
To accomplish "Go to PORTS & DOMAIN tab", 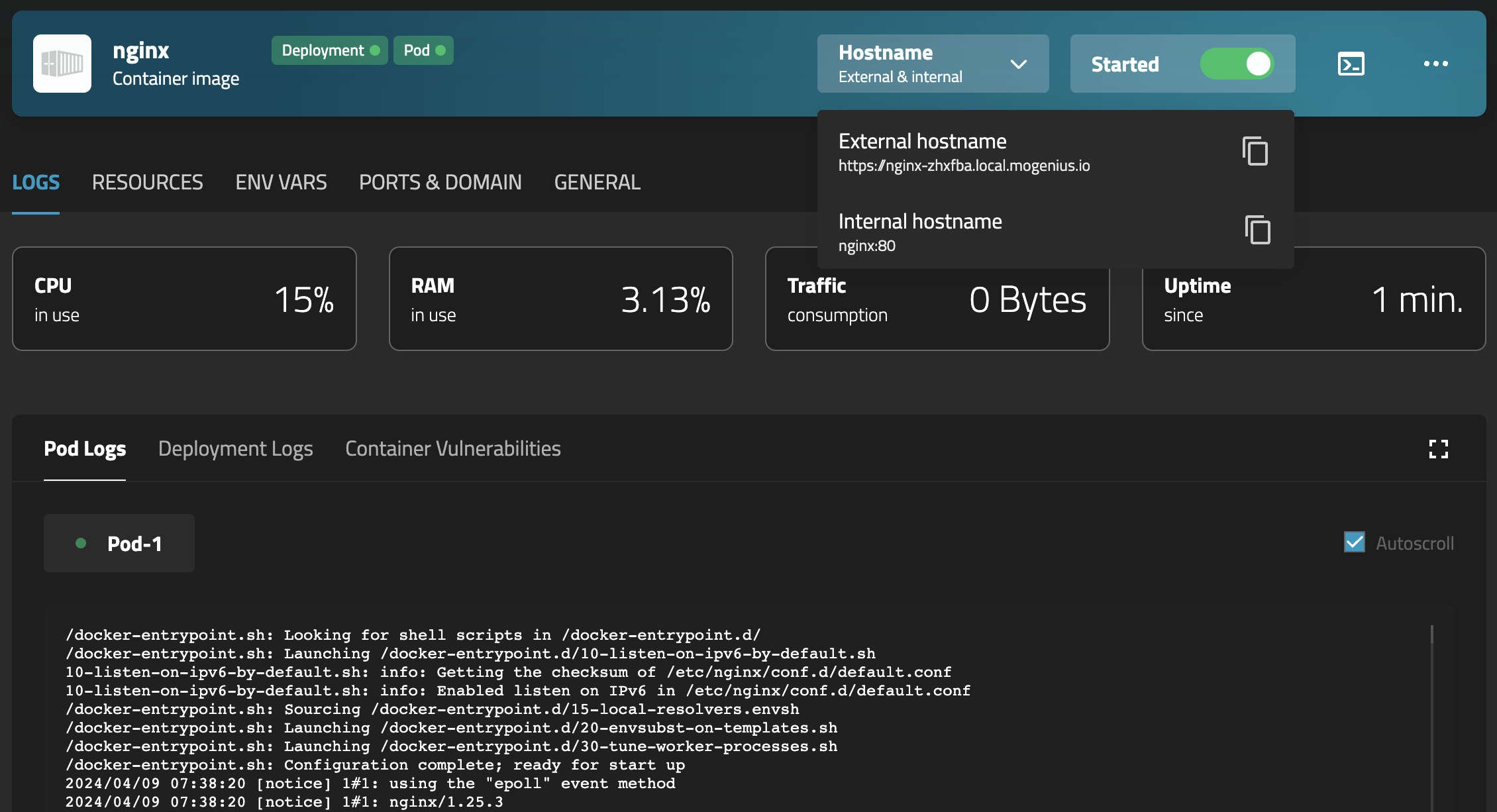I will point(440,182).
